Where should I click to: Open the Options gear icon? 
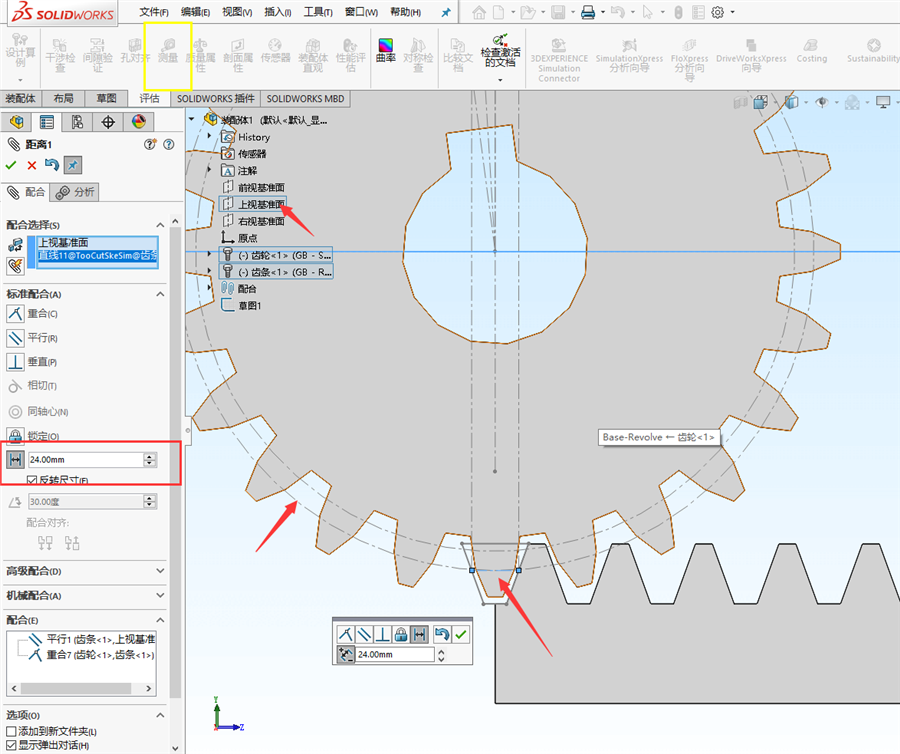(x=717, y=12)
